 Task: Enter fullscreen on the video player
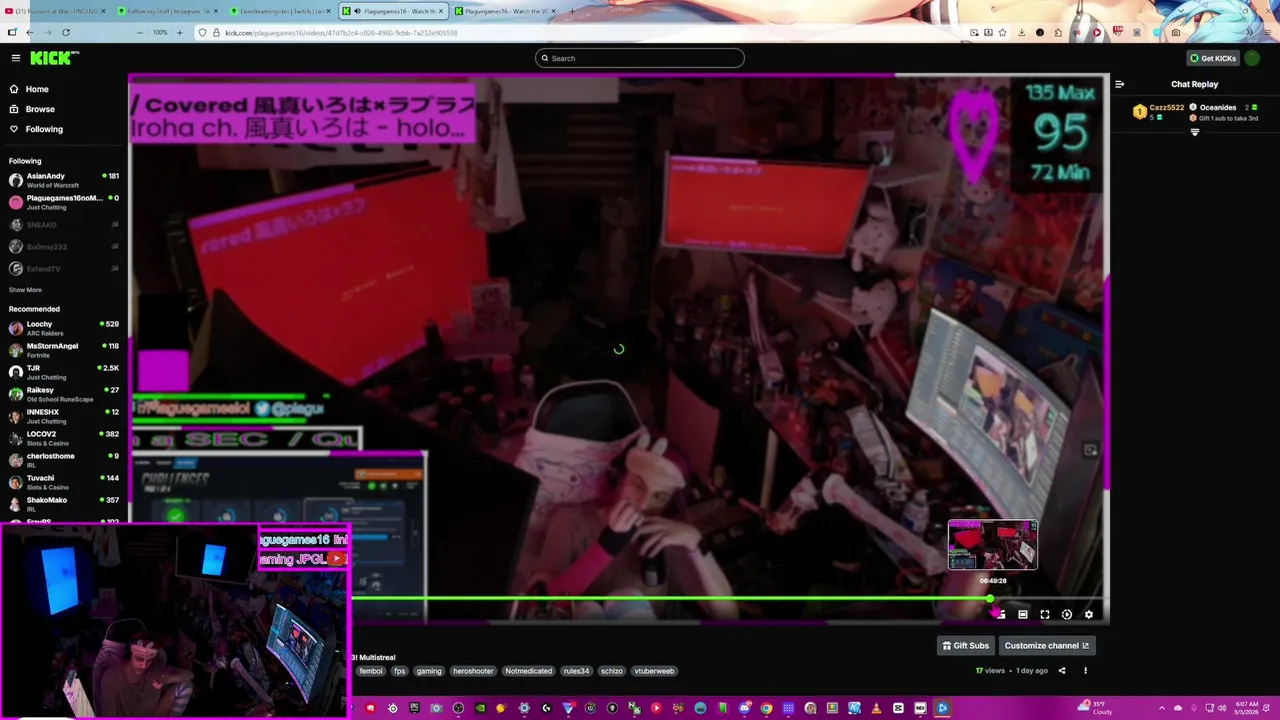pos(1045,614)
